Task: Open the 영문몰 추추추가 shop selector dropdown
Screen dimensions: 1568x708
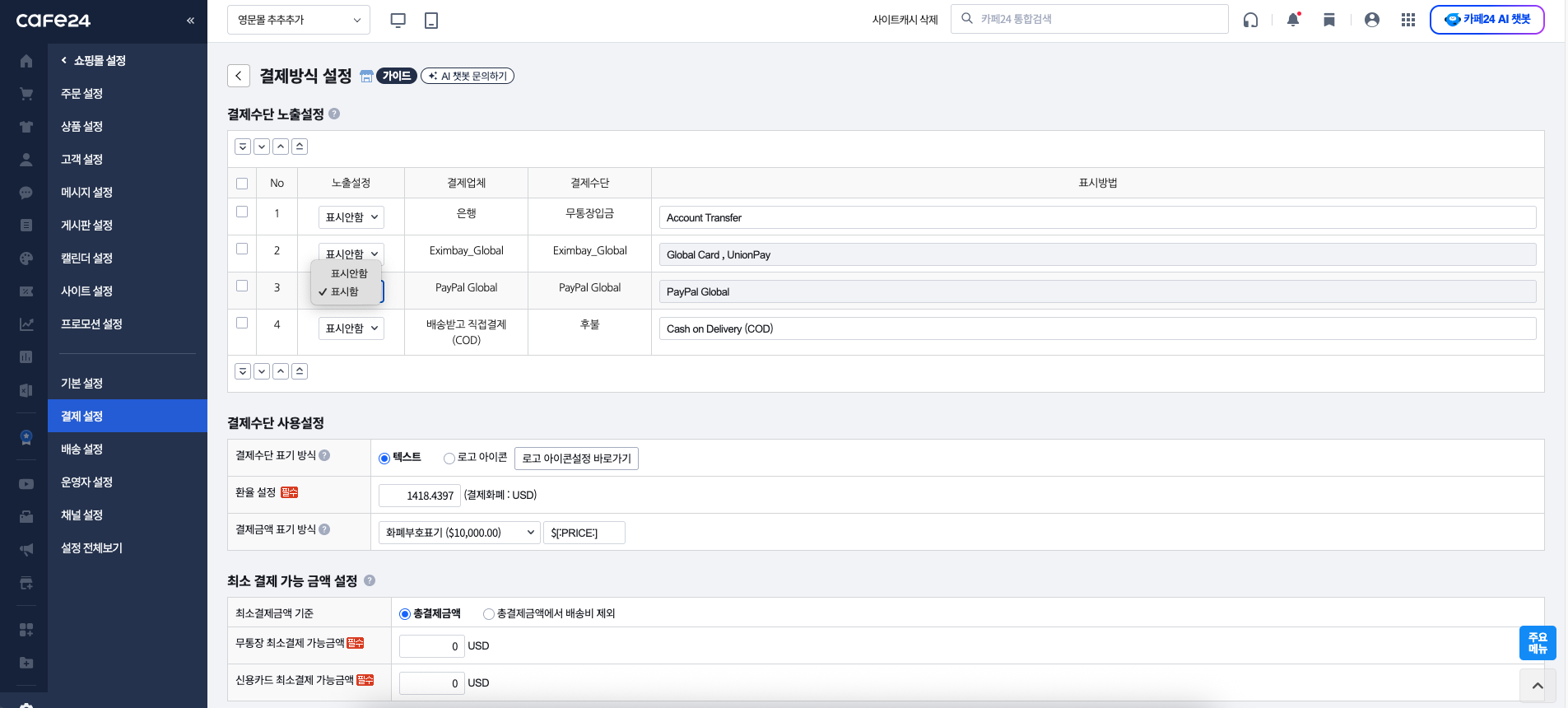Action: pyautogui.click(x=298, y=20)
